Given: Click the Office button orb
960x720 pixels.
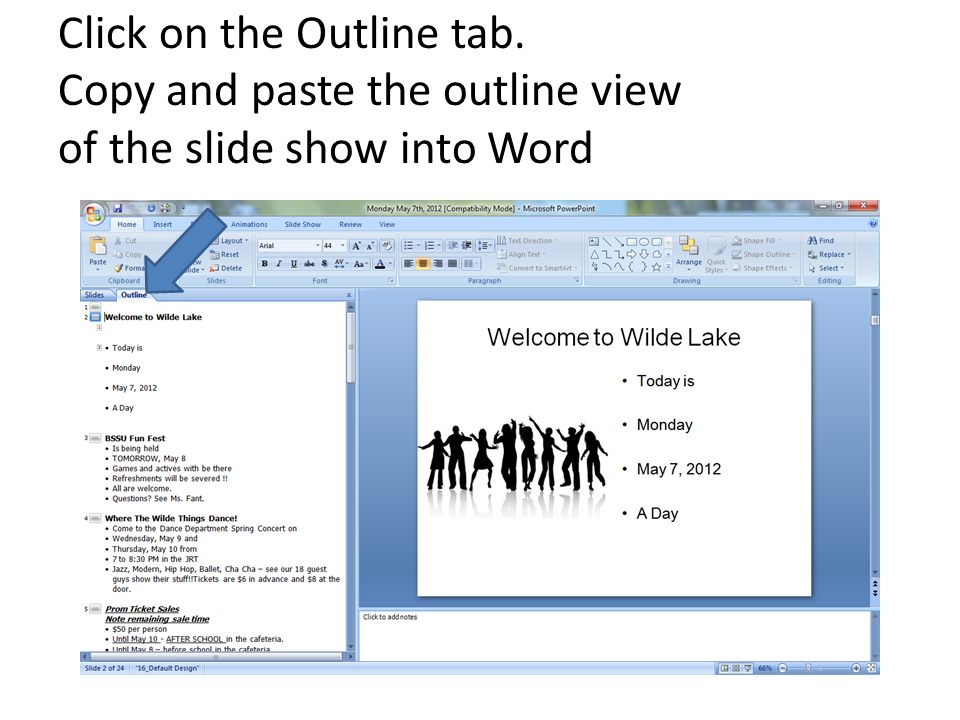Looking at the screenshot, I should 94,214.
